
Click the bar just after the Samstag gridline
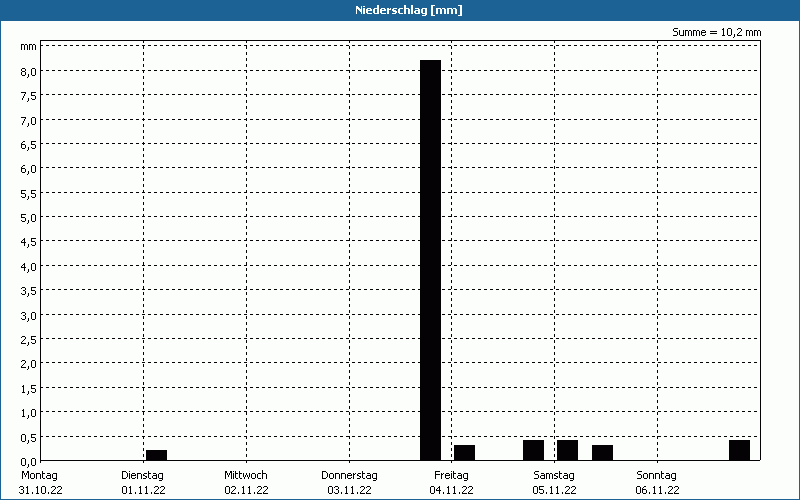point(567,450)
